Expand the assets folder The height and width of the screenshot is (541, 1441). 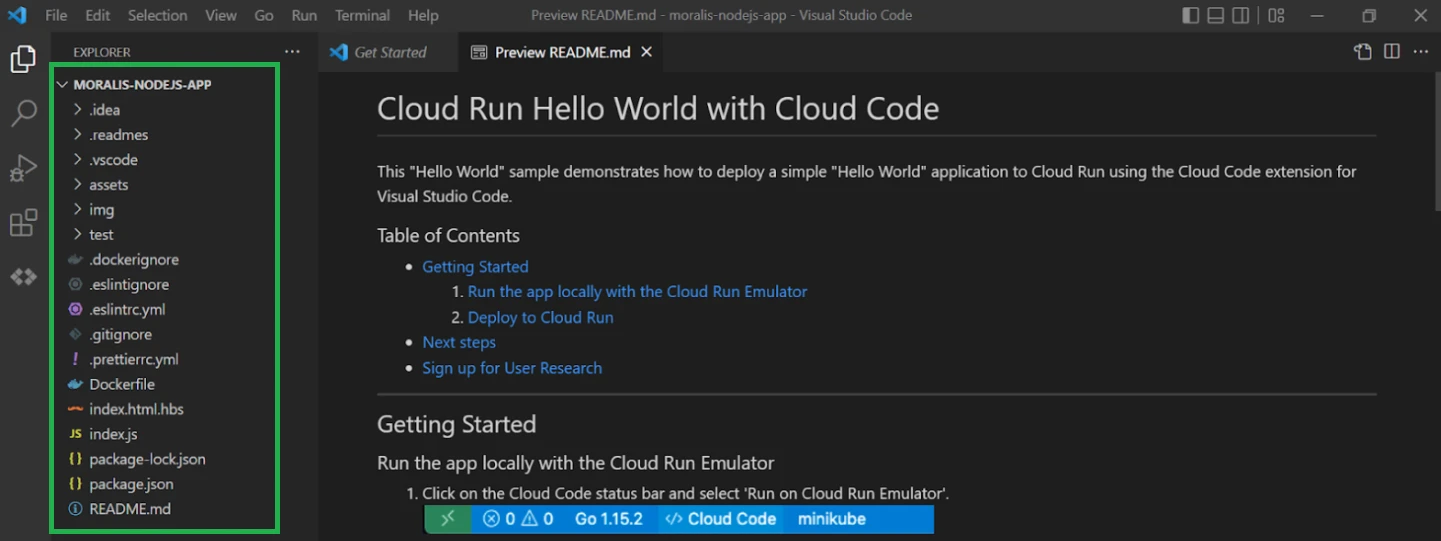(108, 185)
